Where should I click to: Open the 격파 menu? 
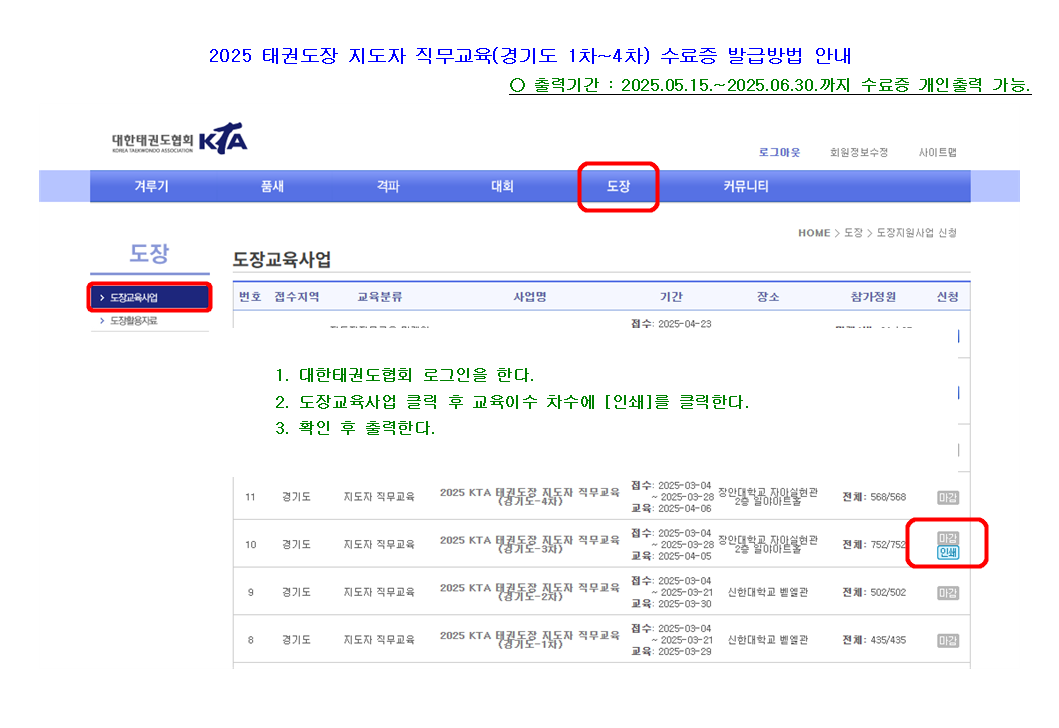(388, 186)
